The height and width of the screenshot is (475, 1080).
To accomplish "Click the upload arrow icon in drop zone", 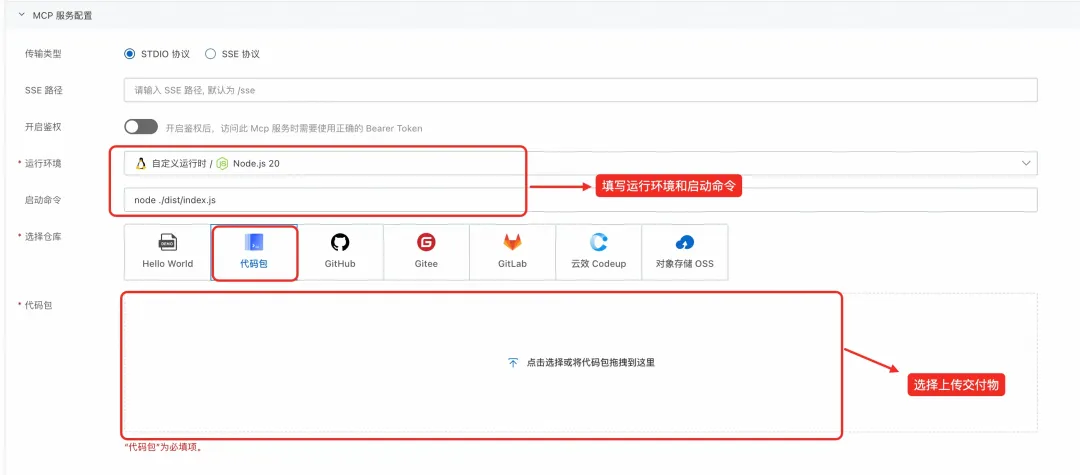I will tap(513, 362).
